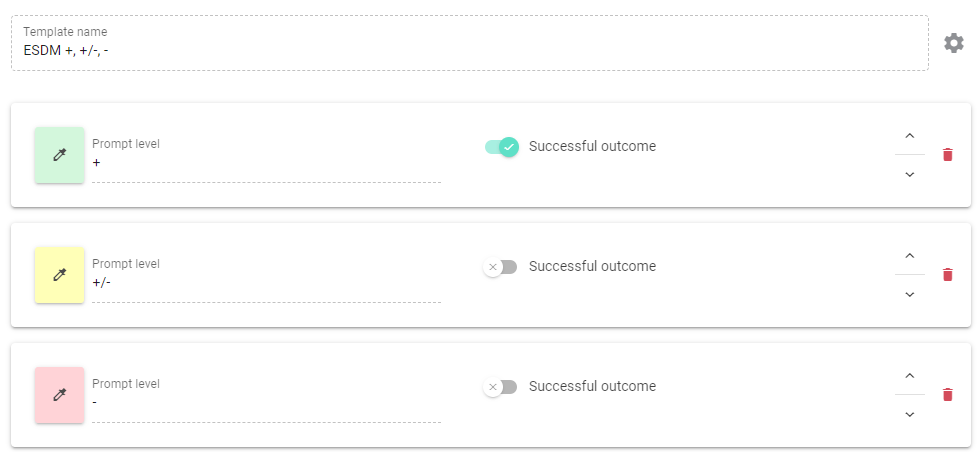Click the "+" prompt level text field
This screenshot has height=452, width=979.
coord(266,163)
